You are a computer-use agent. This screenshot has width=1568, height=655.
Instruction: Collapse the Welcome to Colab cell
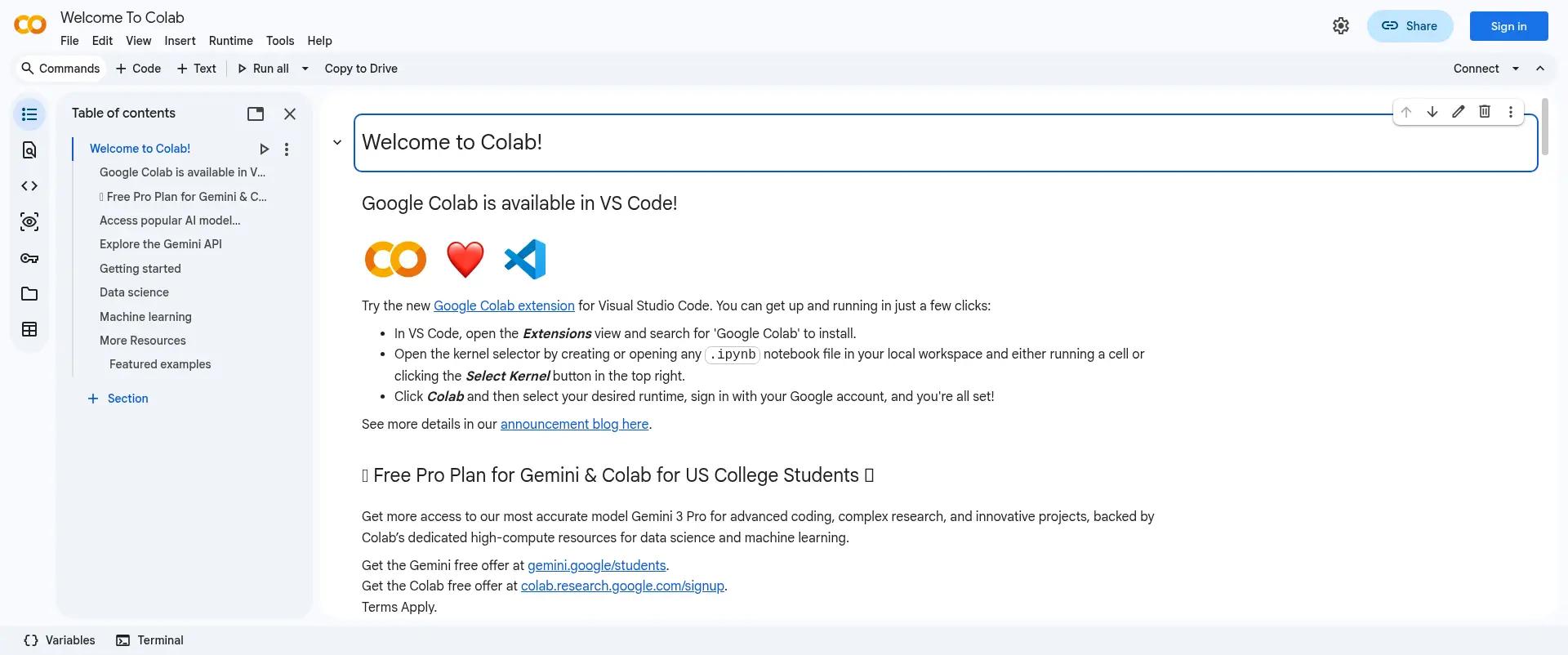coord(337,141)
